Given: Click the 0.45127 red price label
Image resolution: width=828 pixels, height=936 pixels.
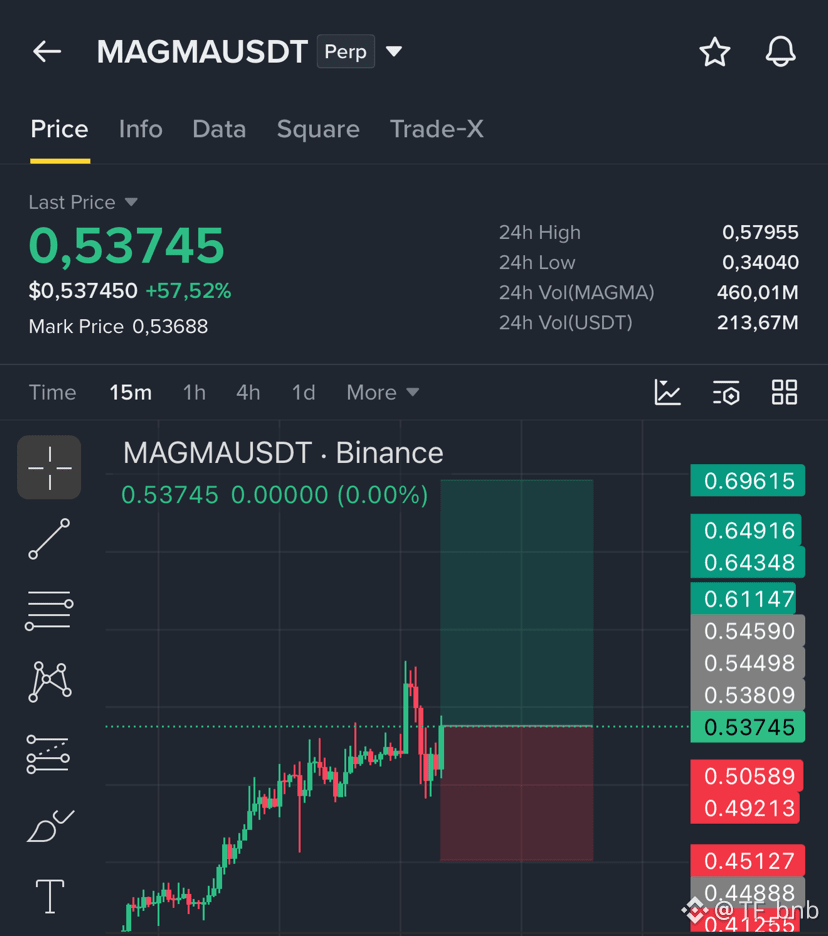Looking at the screenshot, I should 747,861.
